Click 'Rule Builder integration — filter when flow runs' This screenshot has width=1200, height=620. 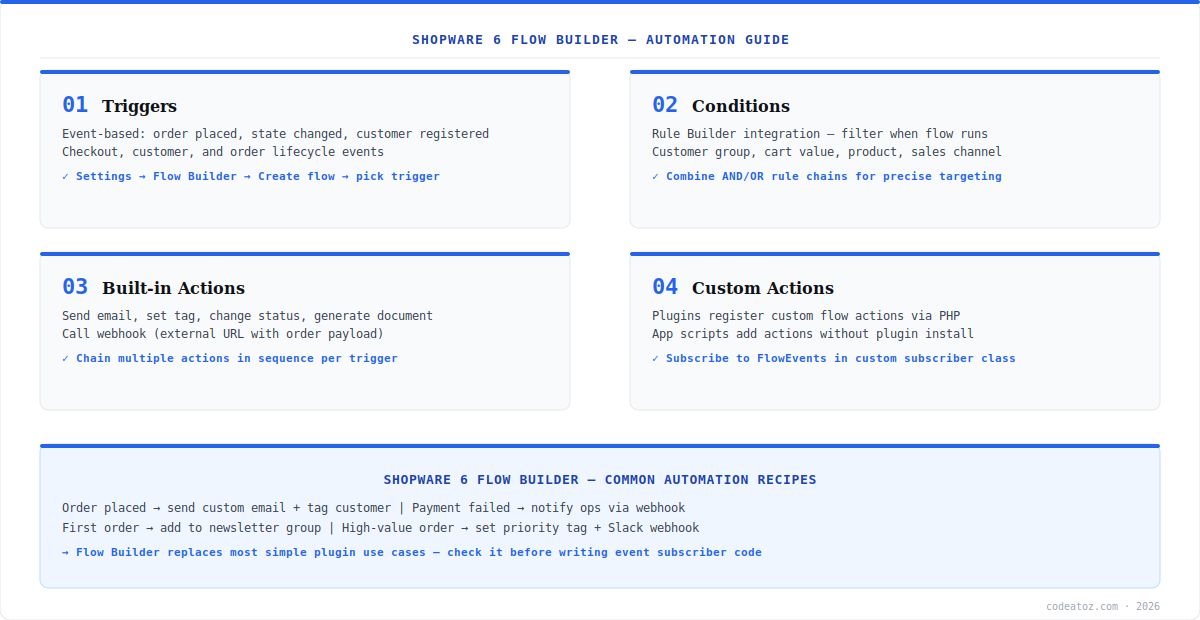tap(820, 134)
